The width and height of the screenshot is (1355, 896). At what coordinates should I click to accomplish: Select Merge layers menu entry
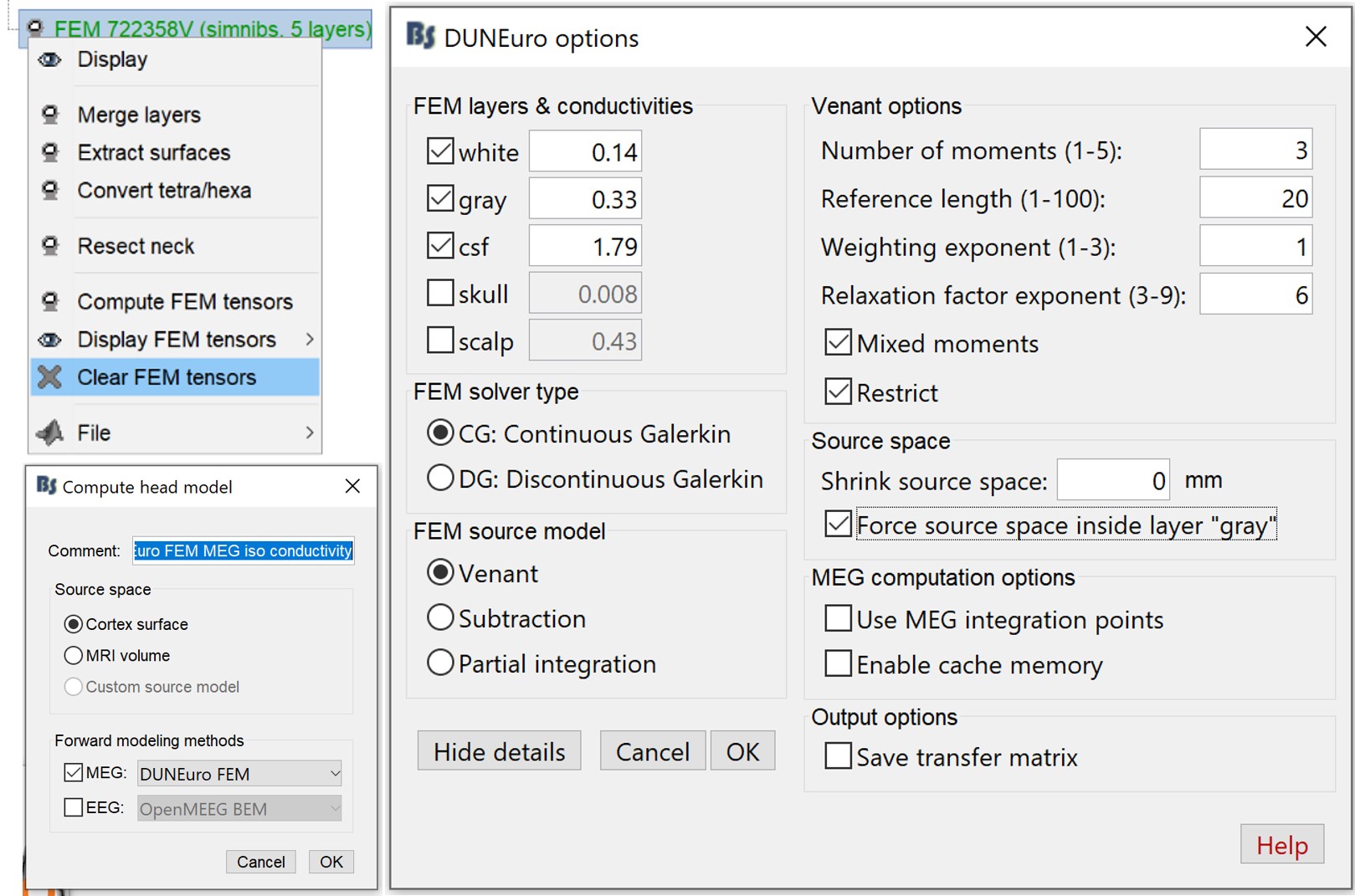[139, 115]
